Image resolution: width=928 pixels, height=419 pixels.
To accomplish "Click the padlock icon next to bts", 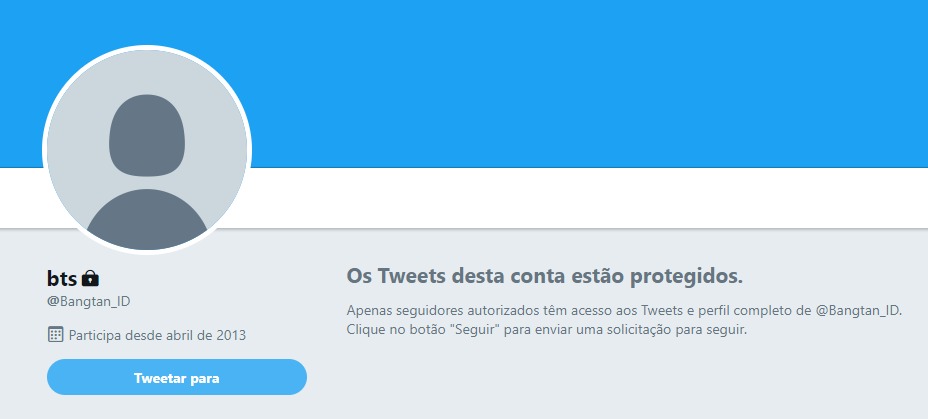I will coord(90,278).
